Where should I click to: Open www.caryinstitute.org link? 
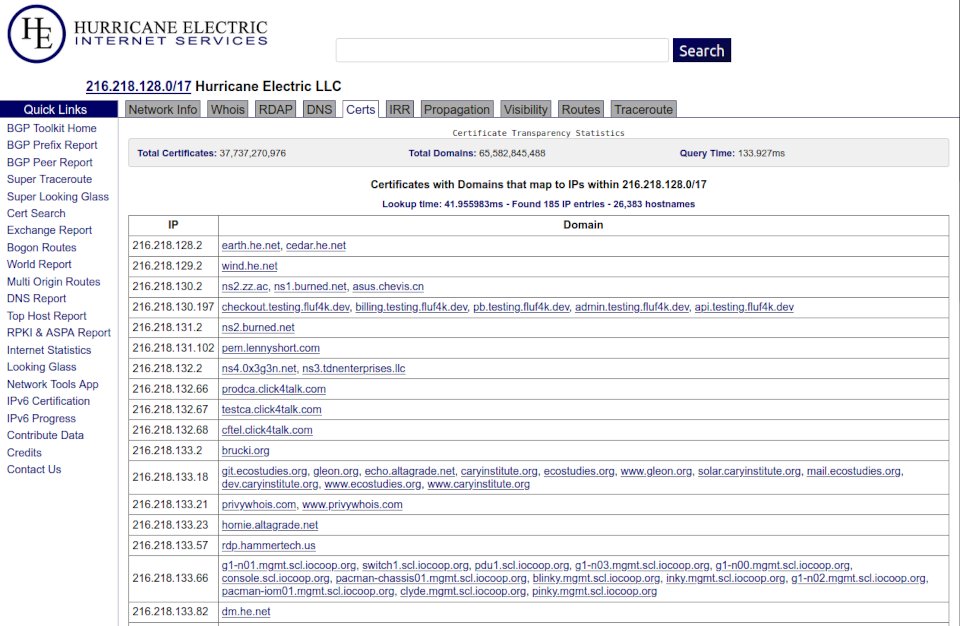(x=479, y=484)
